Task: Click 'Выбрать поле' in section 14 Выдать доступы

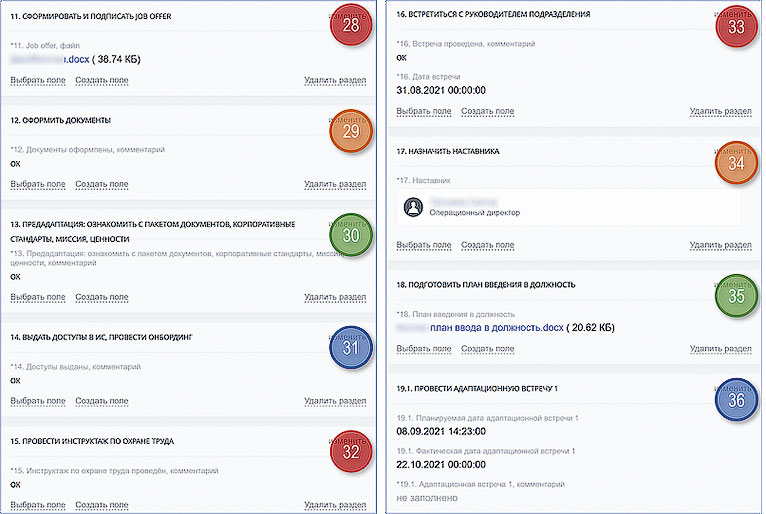Action: click(38, 401)
